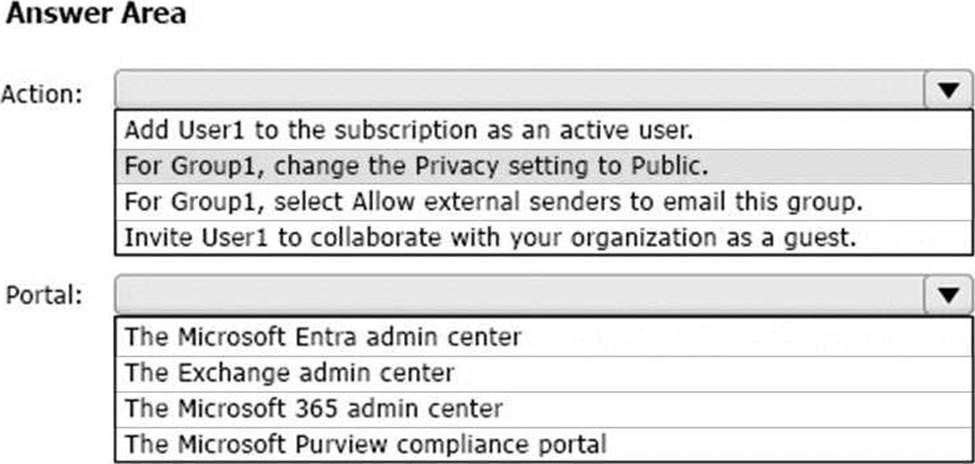Choose Invite User1 as a guest option
The image size is (975, 464).
(543, 238)
